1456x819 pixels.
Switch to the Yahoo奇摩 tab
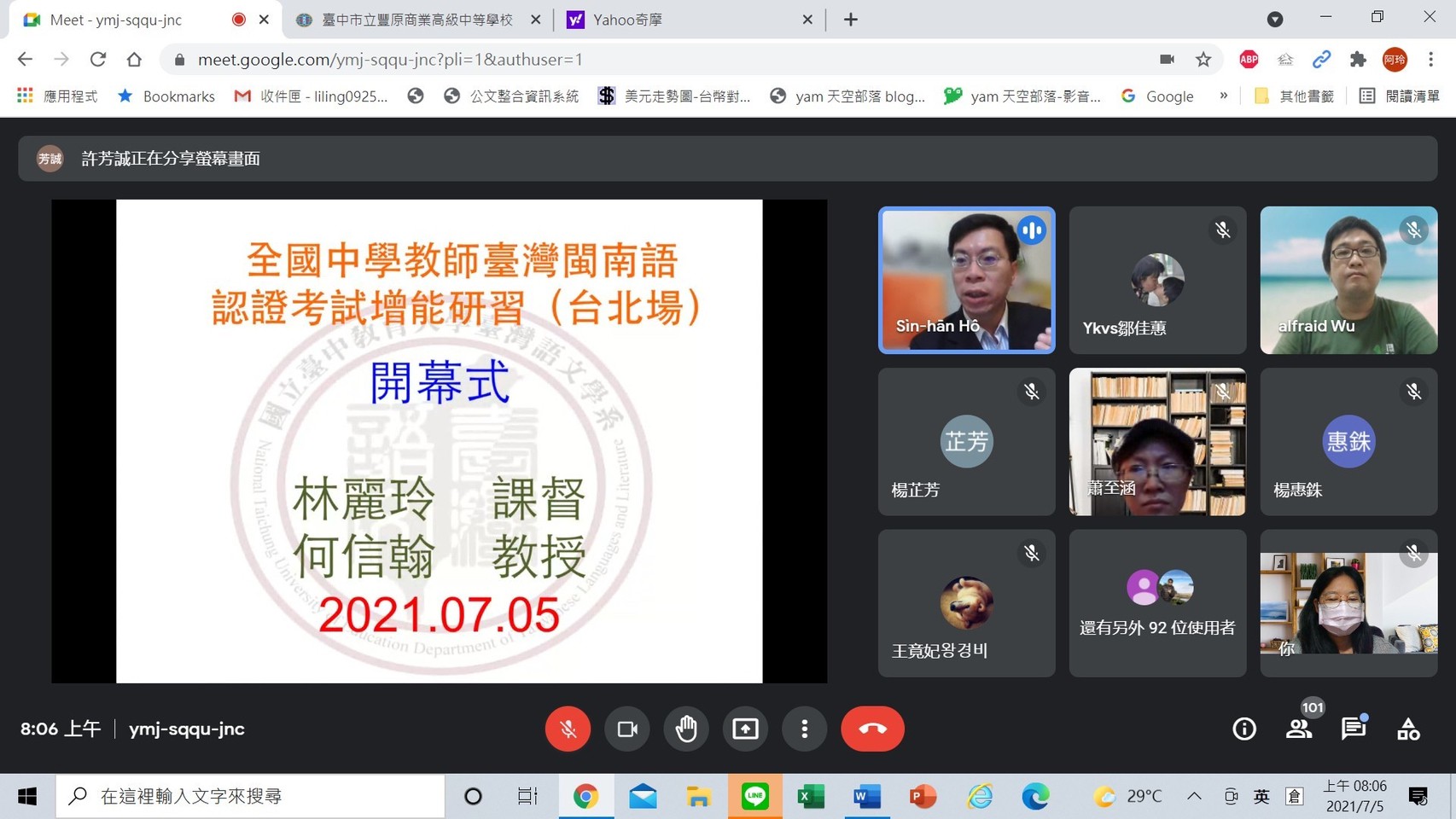pyautogui.click(x=683, y=20)
